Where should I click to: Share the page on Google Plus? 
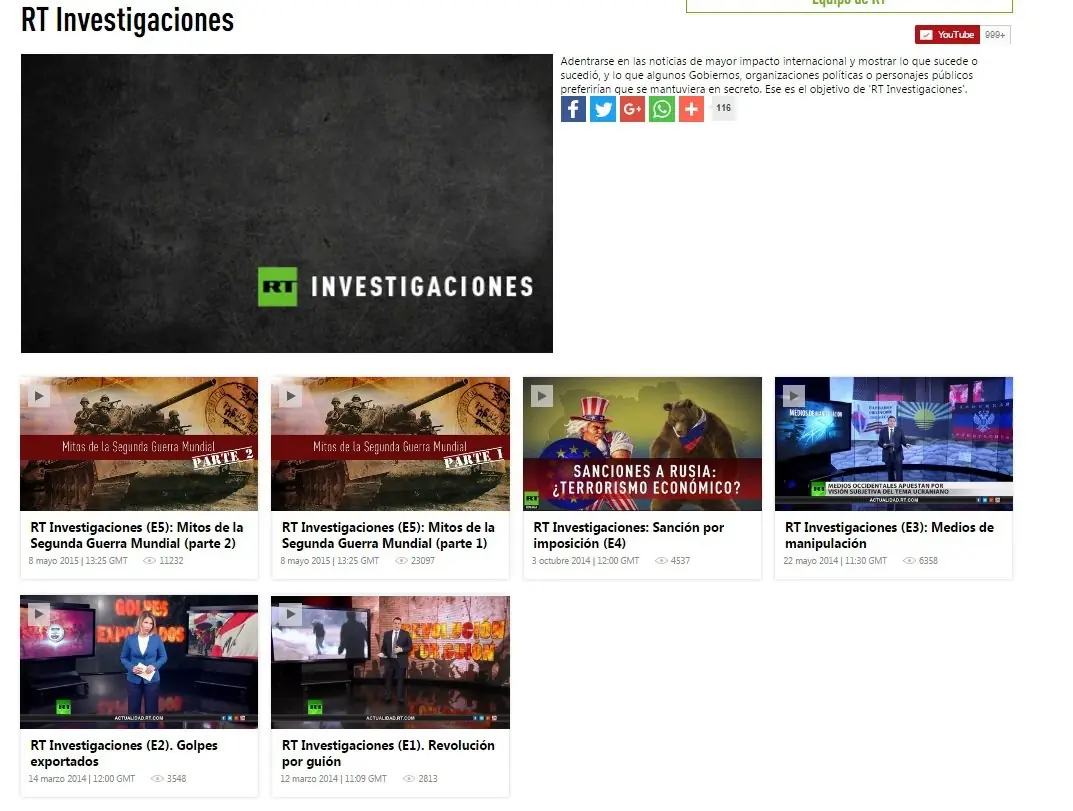click(x=632, y=109)
